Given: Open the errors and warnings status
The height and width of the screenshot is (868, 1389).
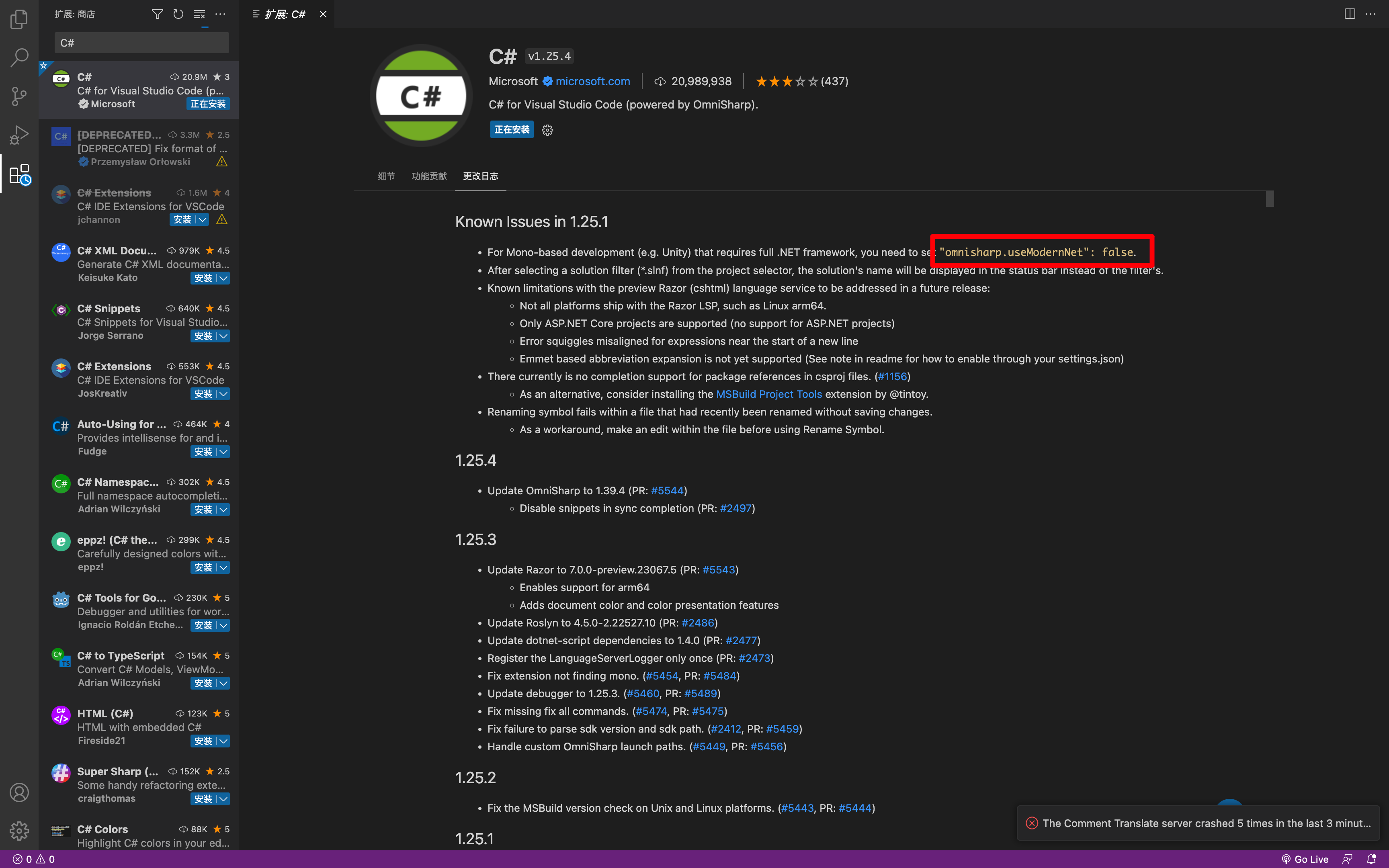Looking at the screenshot, I should click(34, 860).
